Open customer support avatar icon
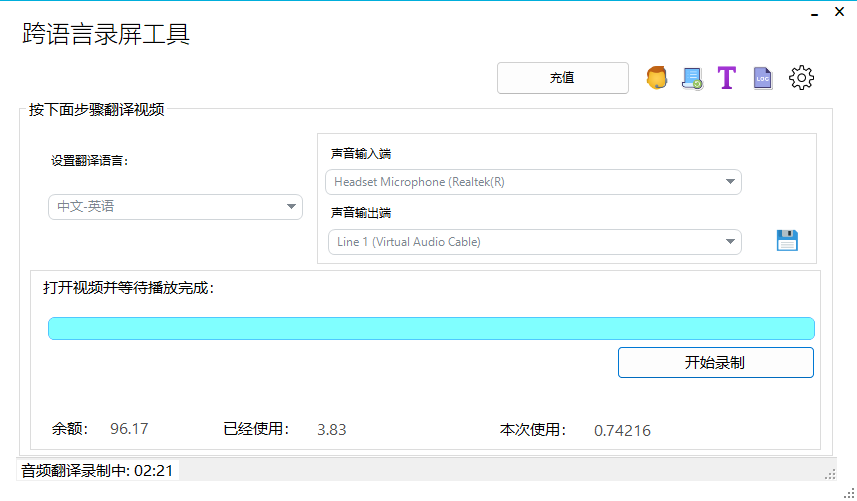The image size is (857, 501). pyautogui.click(x=656, y=78)
